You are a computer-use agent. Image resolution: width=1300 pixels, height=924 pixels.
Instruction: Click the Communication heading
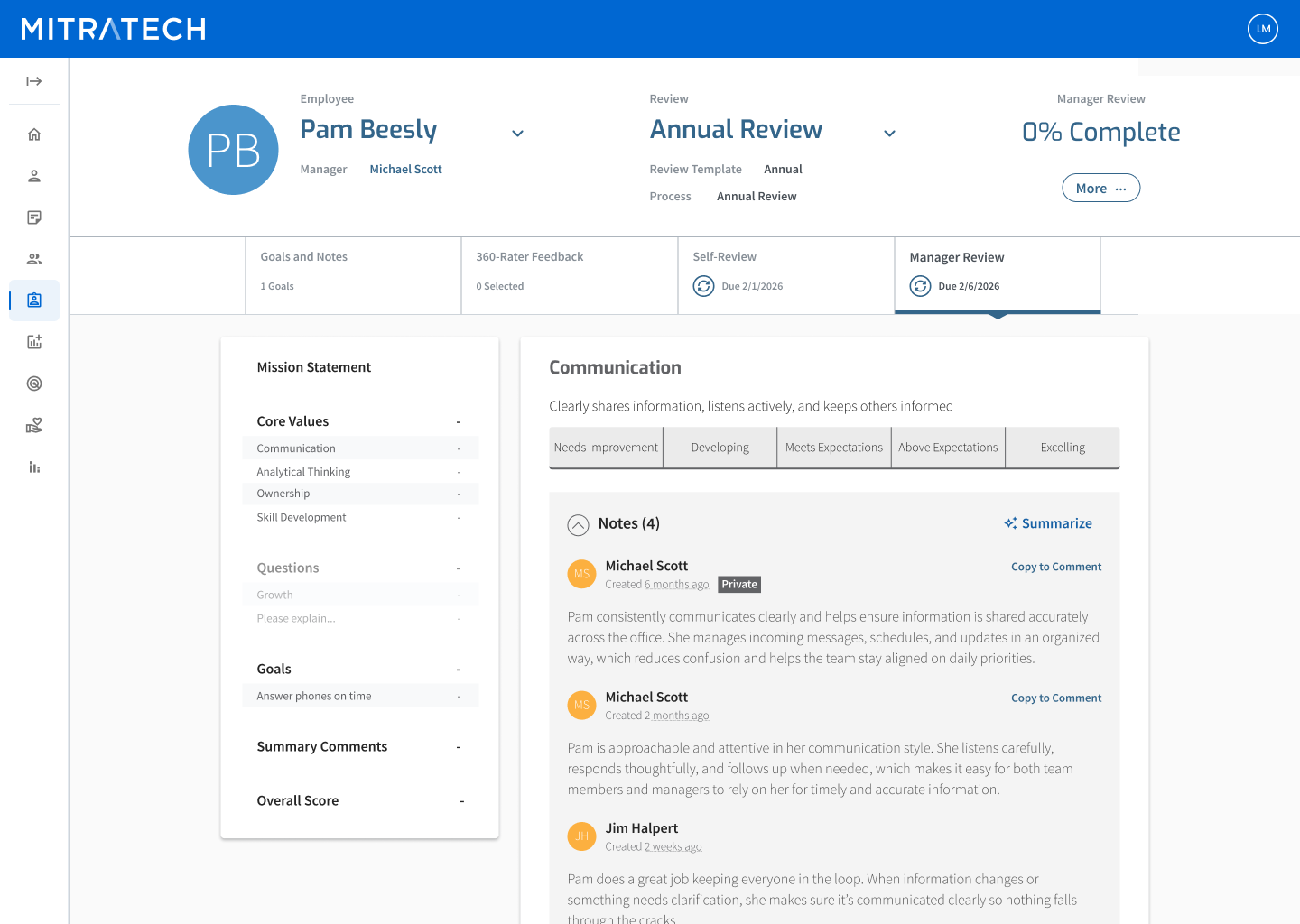pos(615,367)
